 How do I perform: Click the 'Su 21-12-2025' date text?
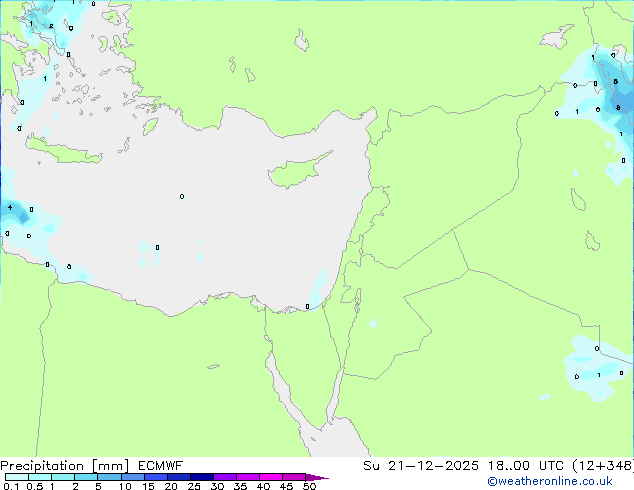(x=421, y=466)
